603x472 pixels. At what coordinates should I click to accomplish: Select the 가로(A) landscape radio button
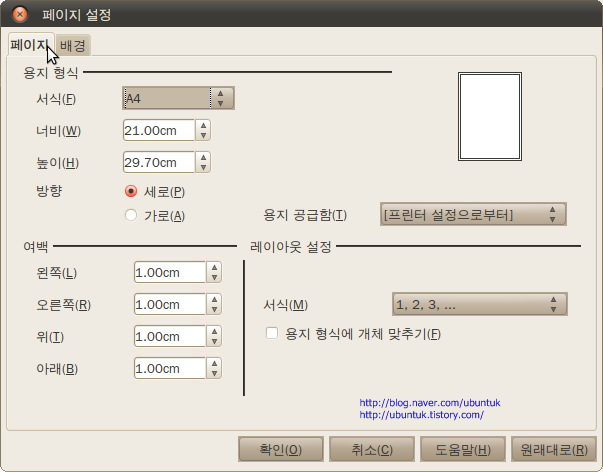coord(131,215)
